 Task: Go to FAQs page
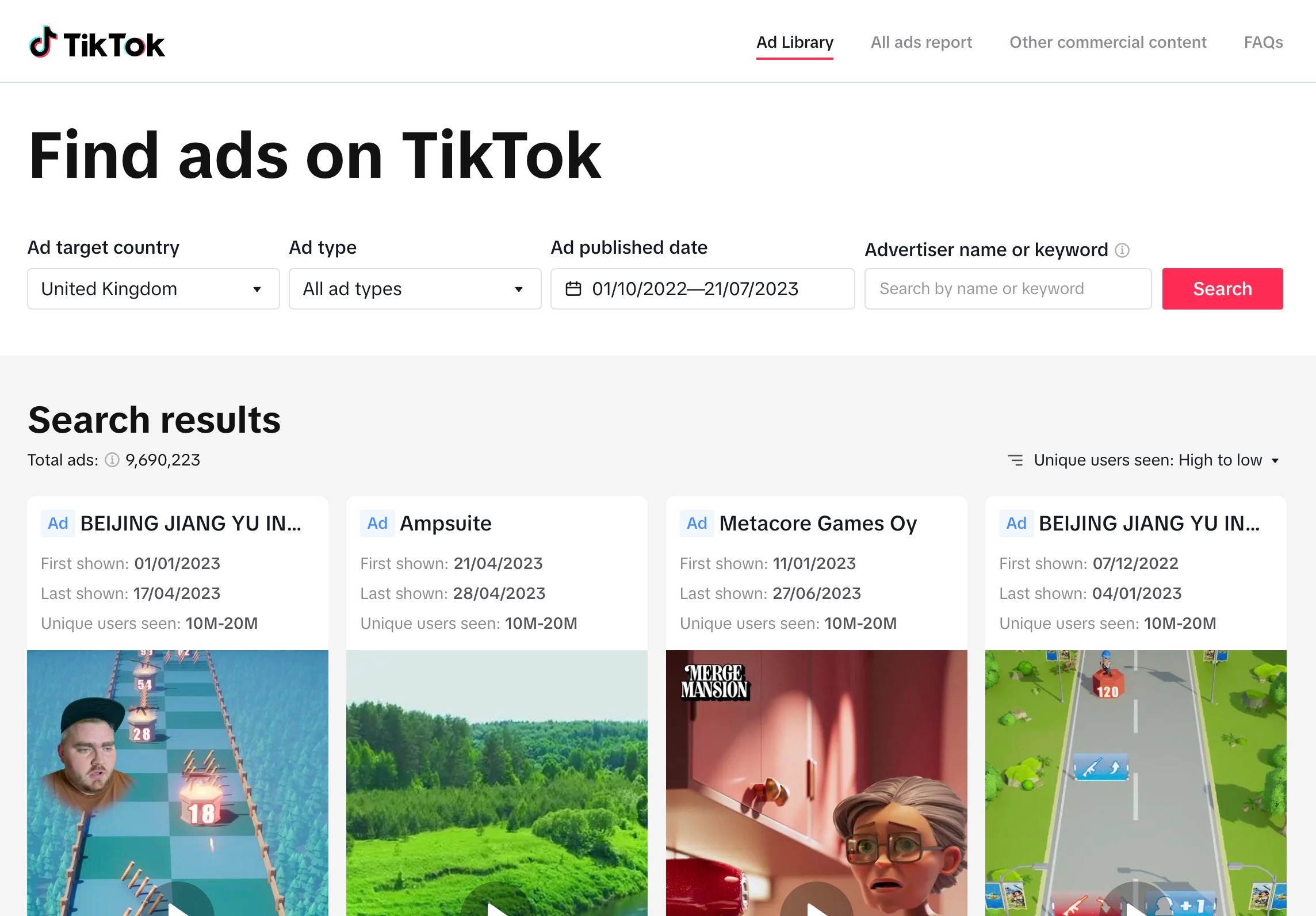[1263, 42]
